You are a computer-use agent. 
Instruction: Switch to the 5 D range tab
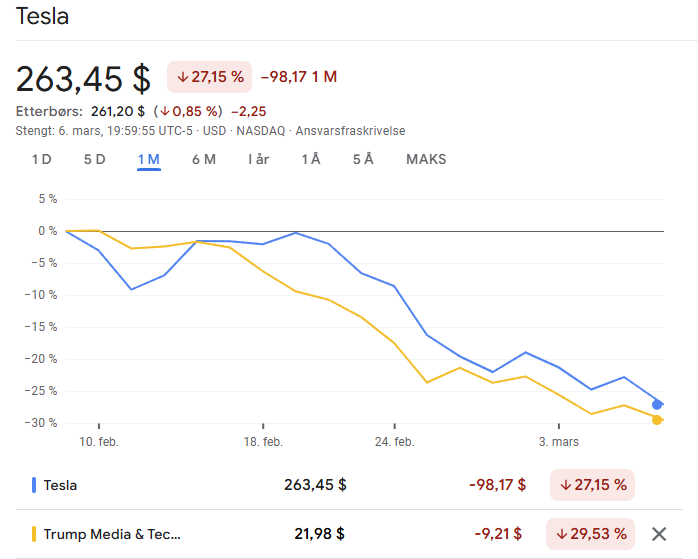pos(94,159)
